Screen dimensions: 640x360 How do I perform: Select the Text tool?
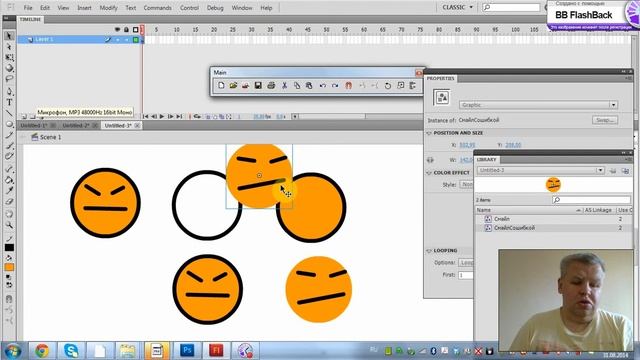9,102
